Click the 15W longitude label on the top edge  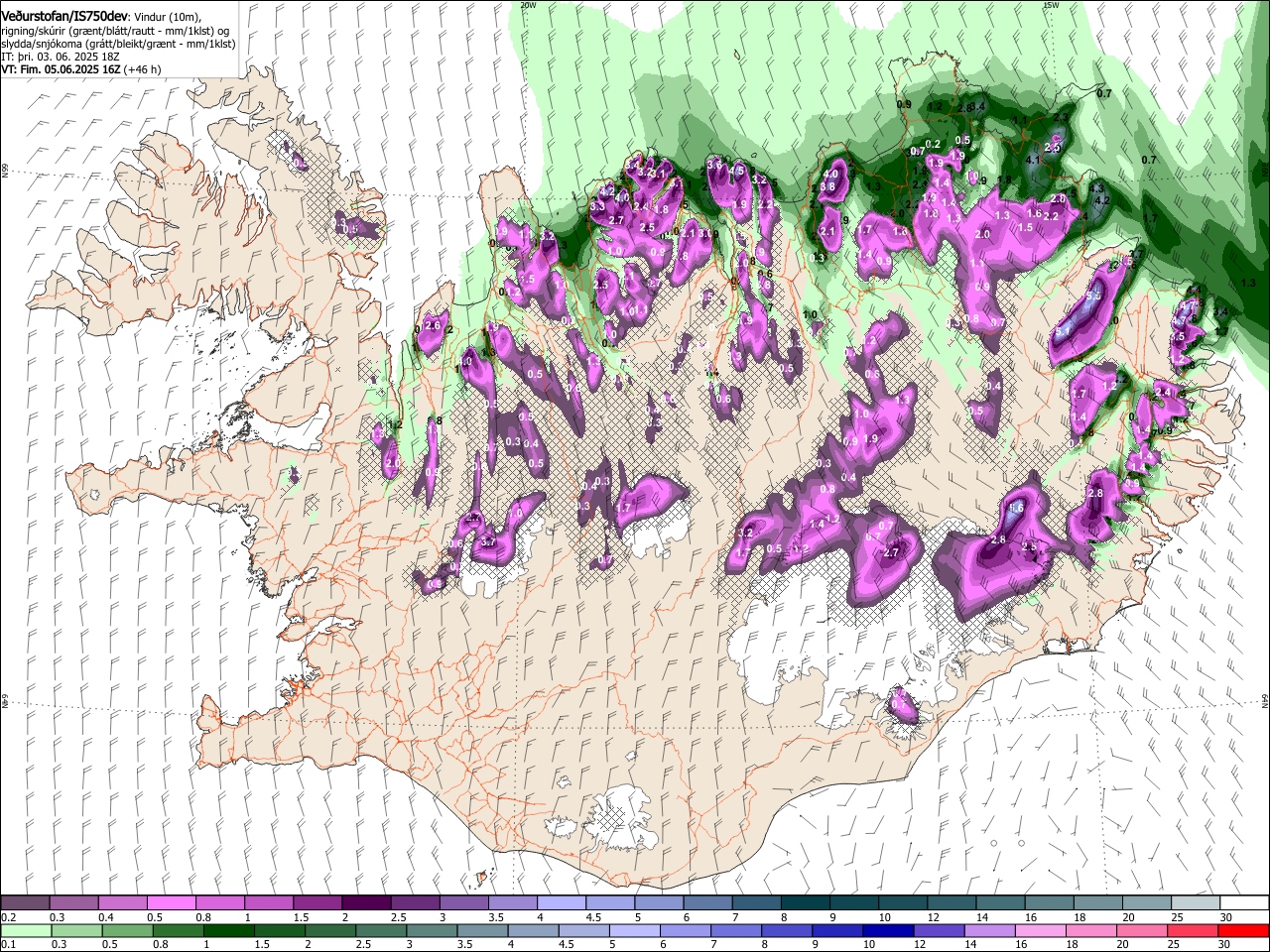1052,5
